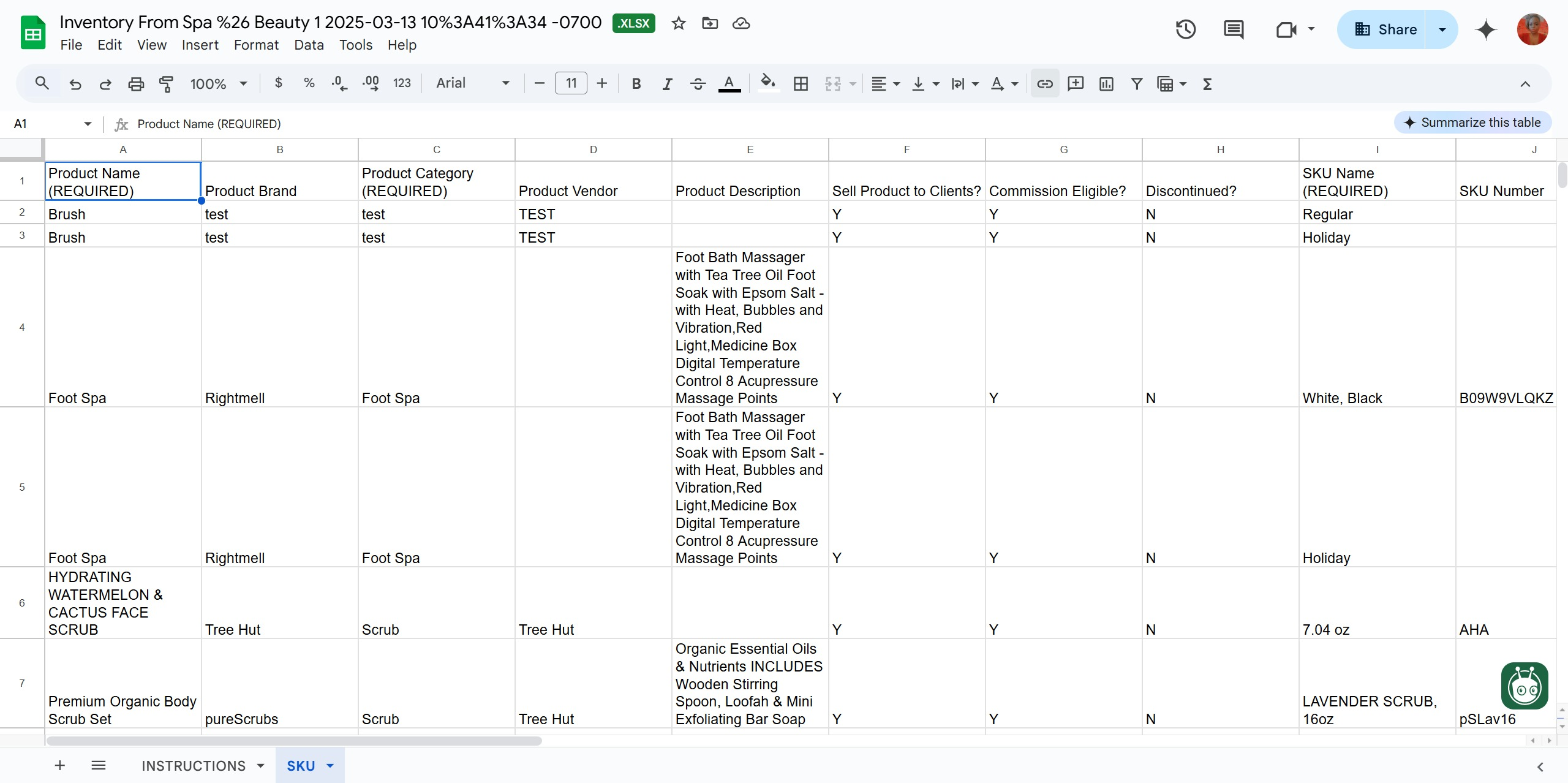The height and width of the screenshot is (783, 1568).
Task: Click the font size input field
Action: [571, 83]
